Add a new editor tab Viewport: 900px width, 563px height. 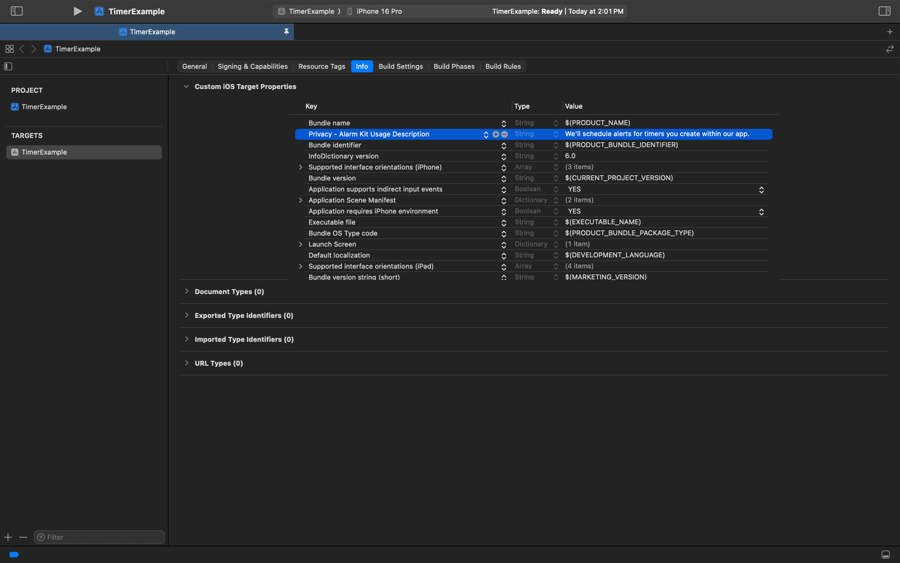pyautogui.click(x=890, y=32)
